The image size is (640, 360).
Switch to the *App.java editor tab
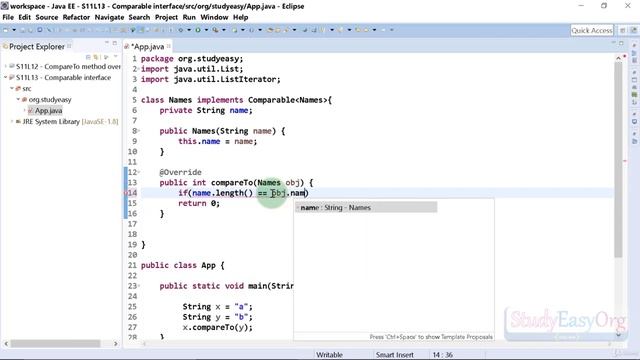coord(148,47)
